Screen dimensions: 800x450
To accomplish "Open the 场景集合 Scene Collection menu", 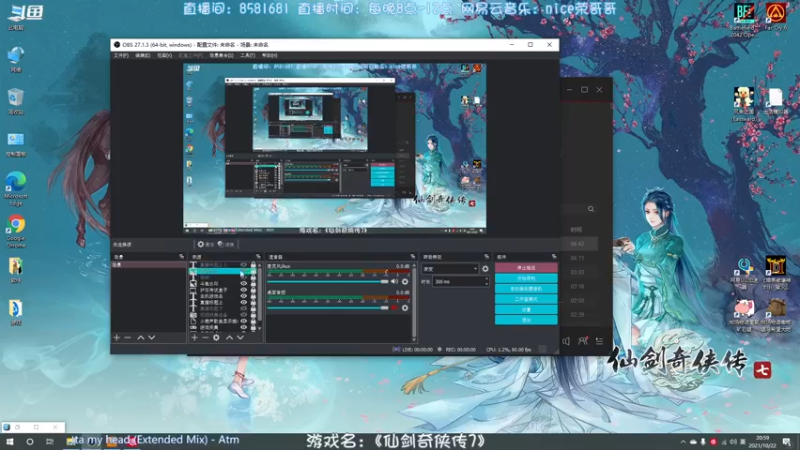I will click(x=221, y=55).
